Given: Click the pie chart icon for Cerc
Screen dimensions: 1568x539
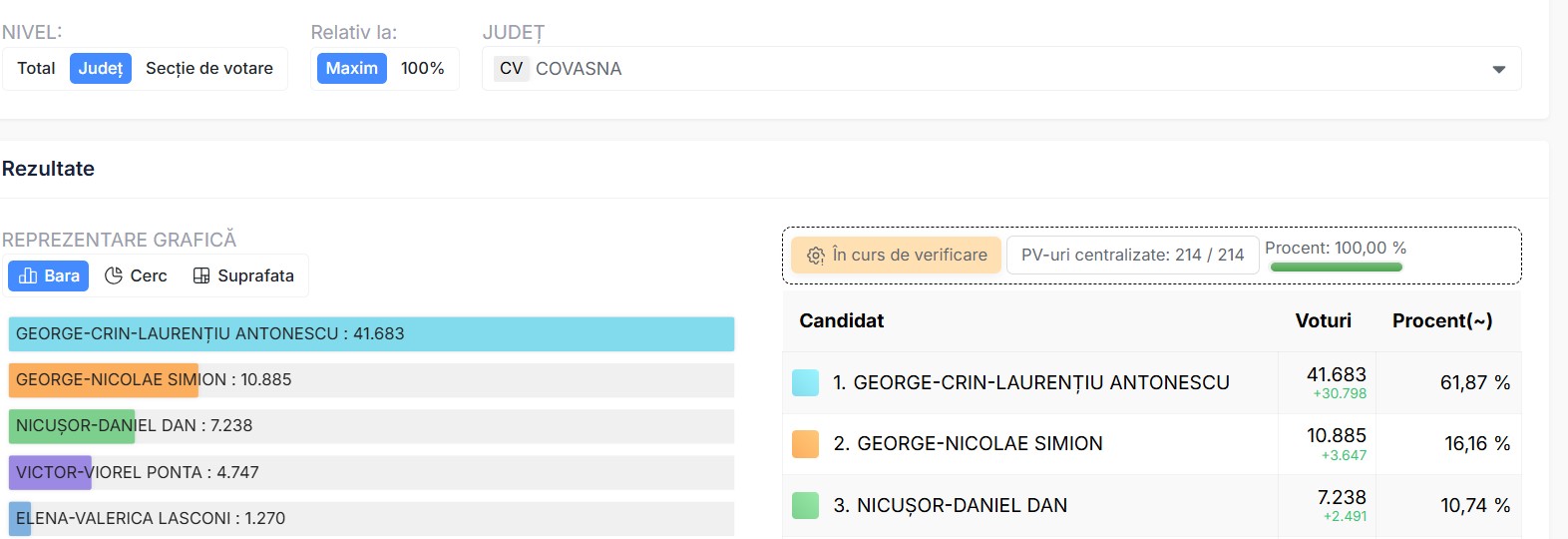Looking at the screenshot, I should click(x=114, y=275).
